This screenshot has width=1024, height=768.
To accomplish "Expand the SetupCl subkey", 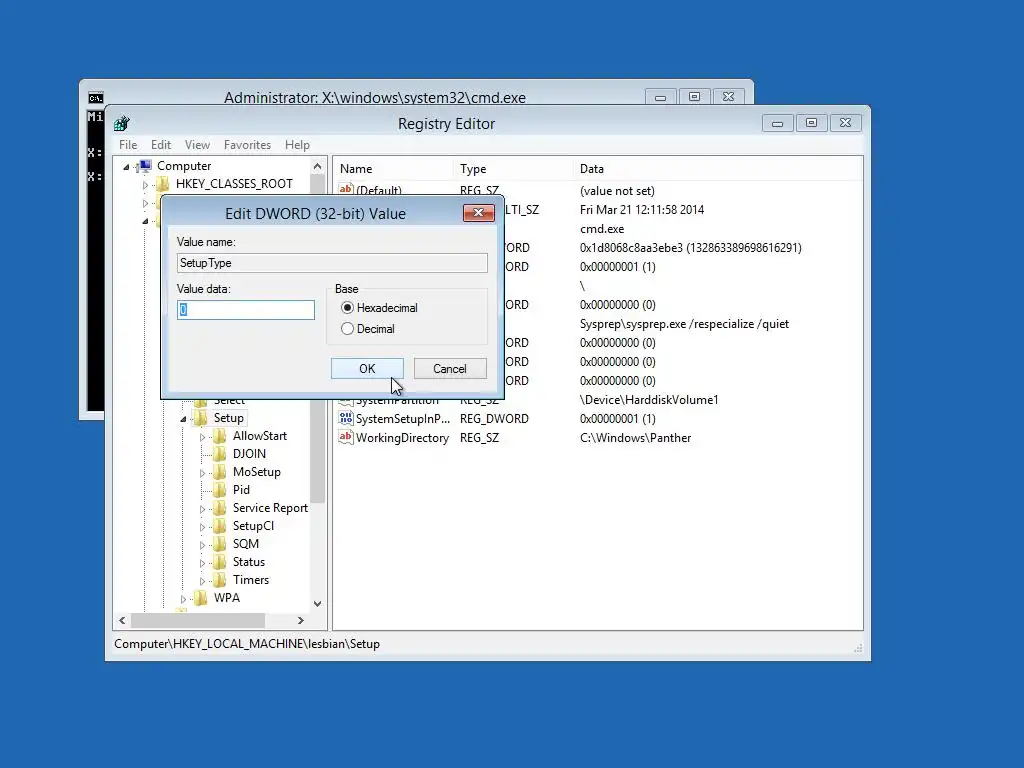I will 202,527.
